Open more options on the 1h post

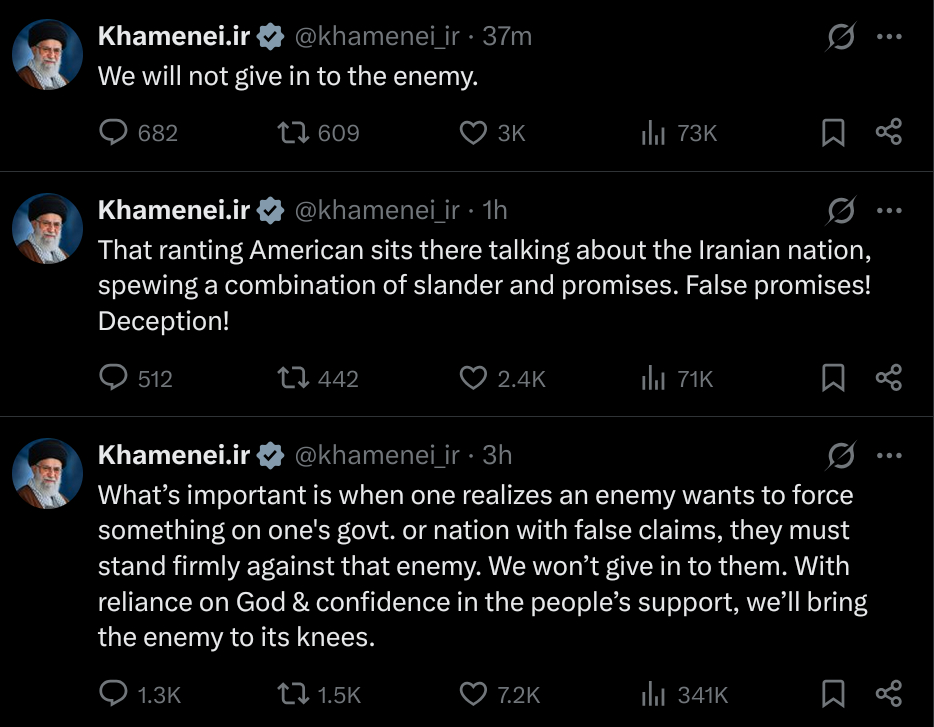[x=889, y=211]
